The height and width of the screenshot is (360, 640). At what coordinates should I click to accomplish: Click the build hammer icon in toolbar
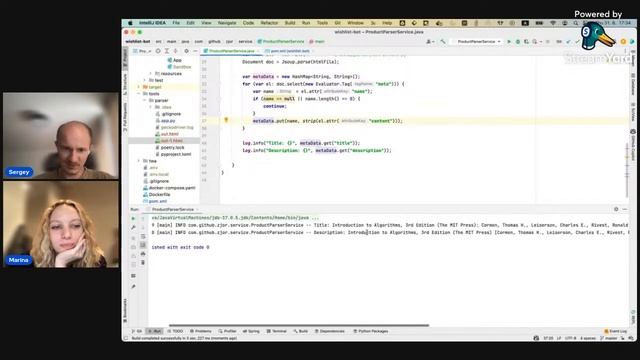click(x=443, y=42)
